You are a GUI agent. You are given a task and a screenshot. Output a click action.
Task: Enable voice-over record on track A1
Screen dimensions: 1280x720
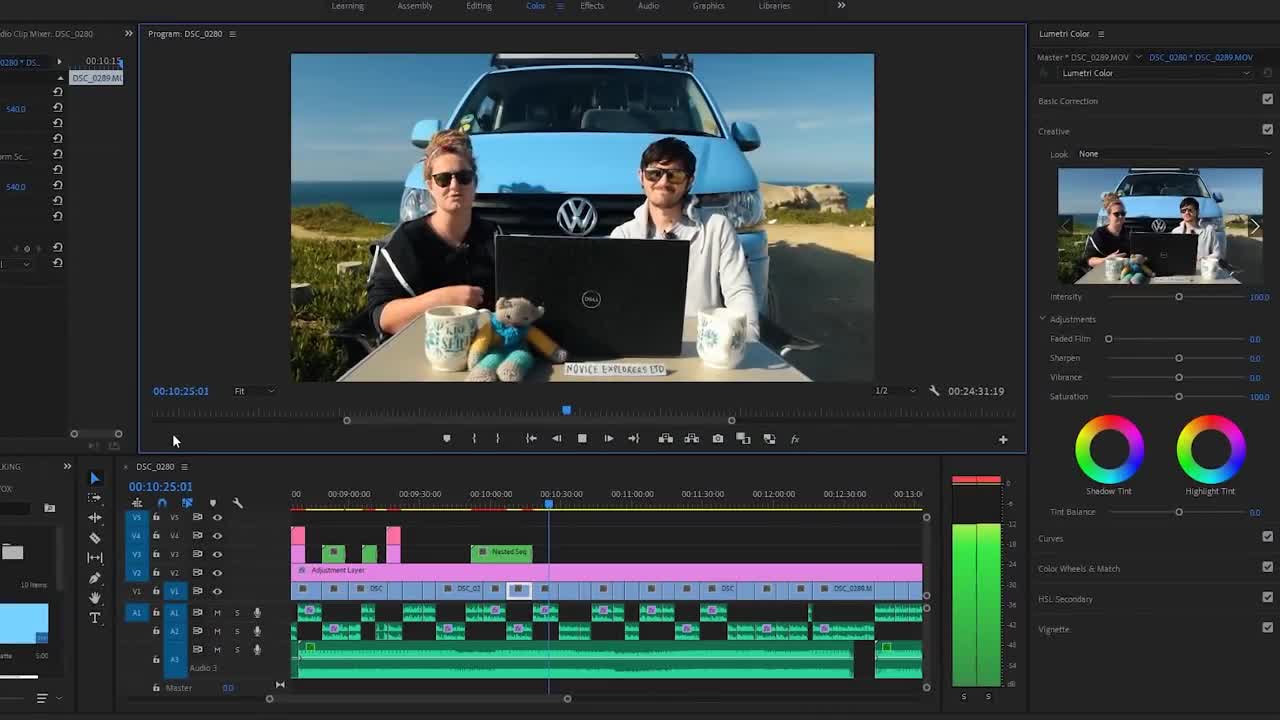[x=257, y=612]
